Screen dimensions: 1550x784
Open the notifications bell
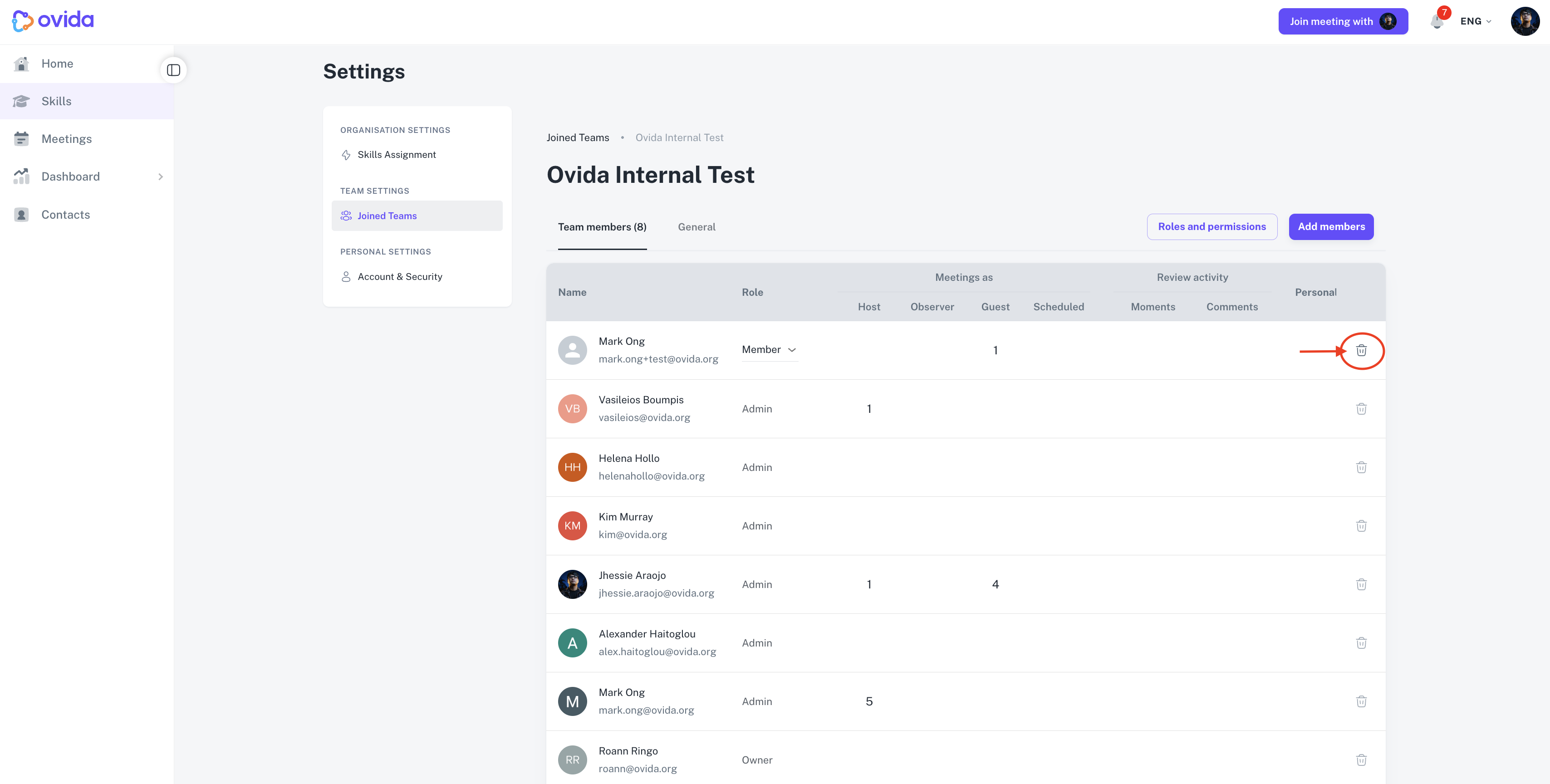pos(1437,22)
